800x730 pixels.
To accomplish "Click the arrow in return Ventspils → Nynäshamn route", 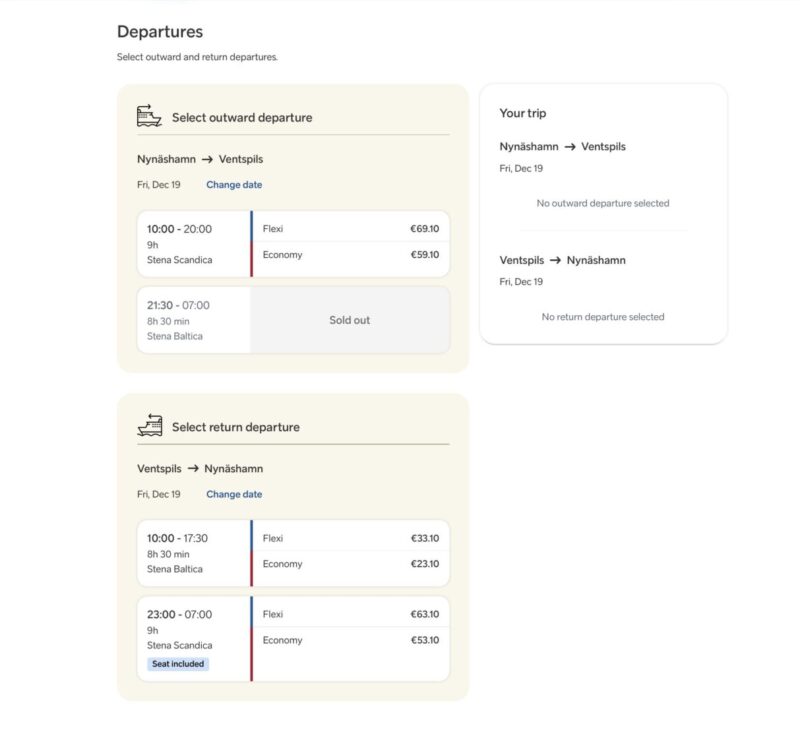I will [x=192, y=469].
